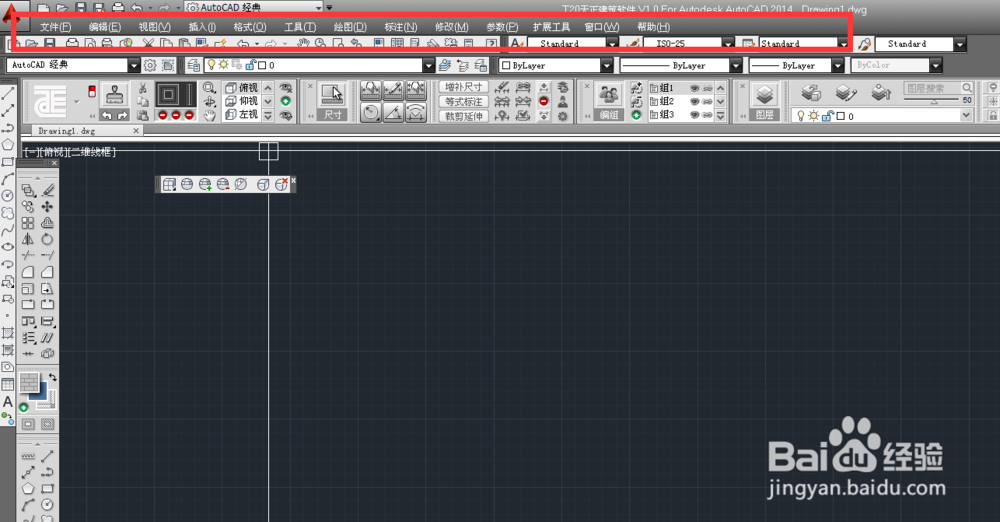Viewport: 1000px width, 522px height.
Task: Click the first icon on the floating toolbar
Action: (x=169, y=184)
